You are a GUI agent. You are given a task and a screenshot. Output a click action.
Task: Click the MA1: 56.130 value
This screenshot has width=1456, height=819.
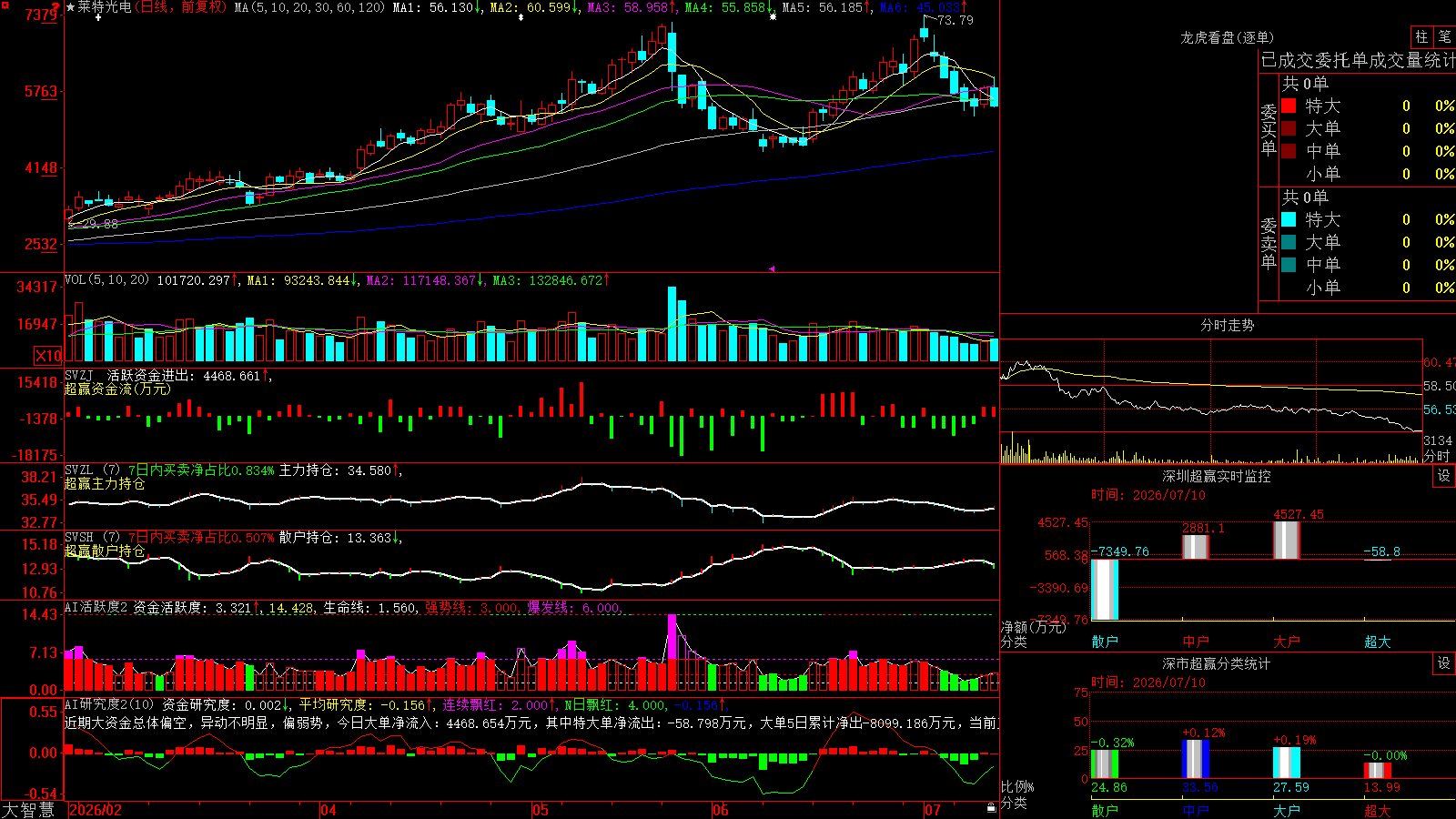pyautogui.click(x=437, y=7)
